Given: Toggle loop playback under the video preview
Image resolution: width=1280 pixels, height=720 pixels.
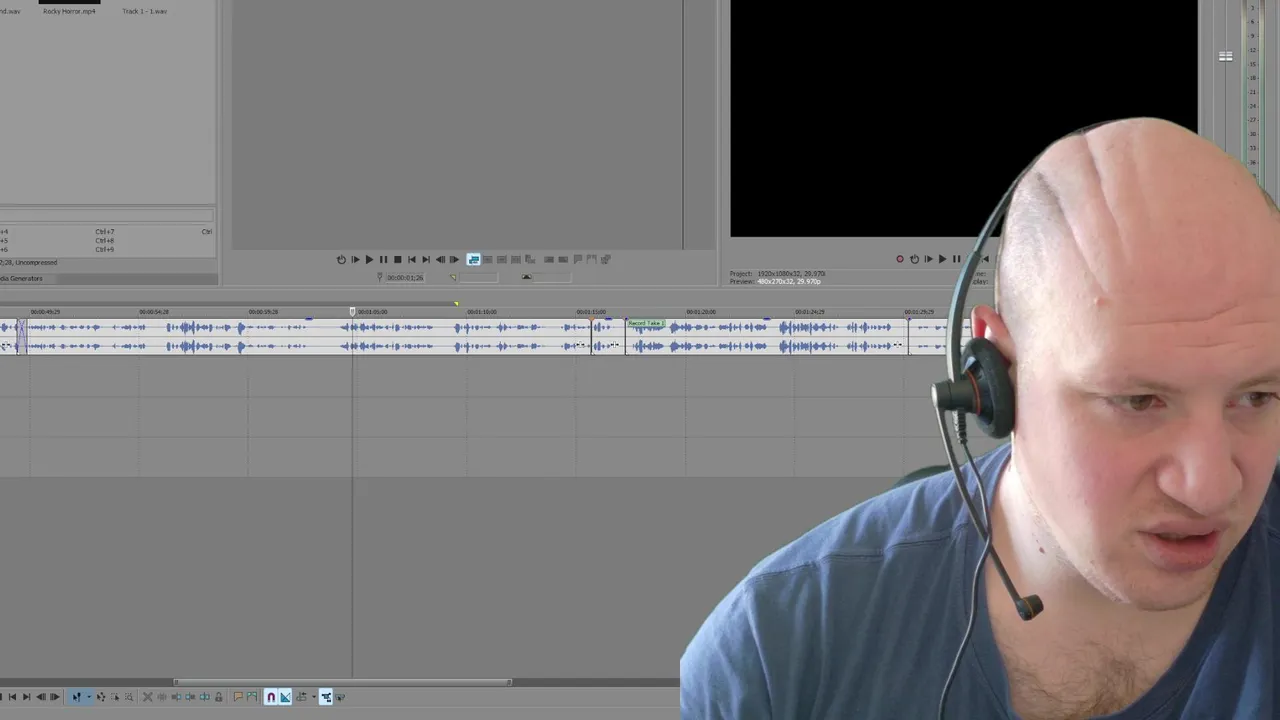Looking at the screenshot, I should tap(914, 259).
